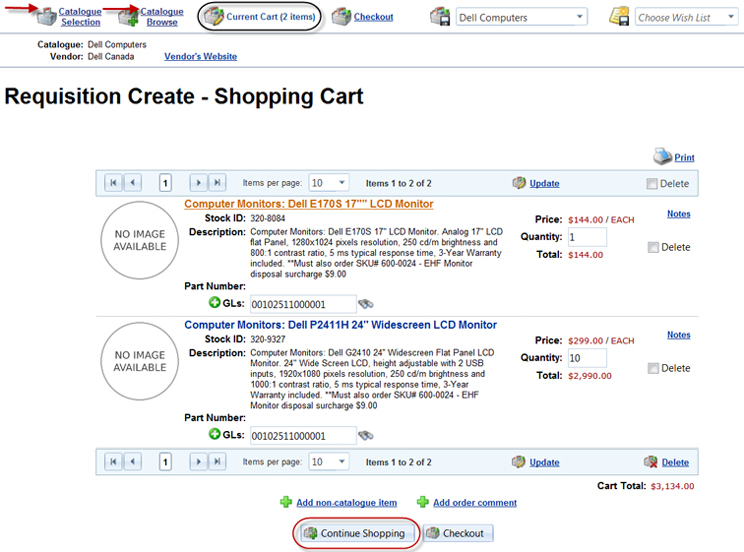Screen dimensions: 744x552
Task: Check Delete box for Dell P2411H monitor
Action: (653, 368)
